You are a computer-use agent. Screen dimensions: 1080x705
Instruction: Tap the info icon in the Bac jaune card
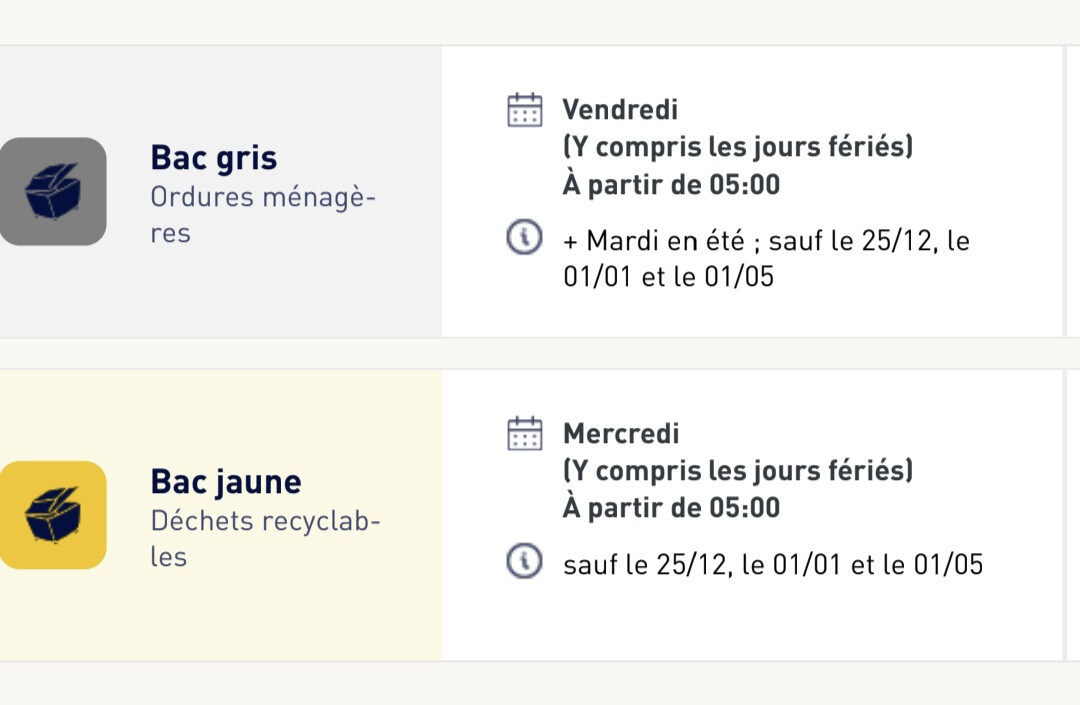click(524, 563)
